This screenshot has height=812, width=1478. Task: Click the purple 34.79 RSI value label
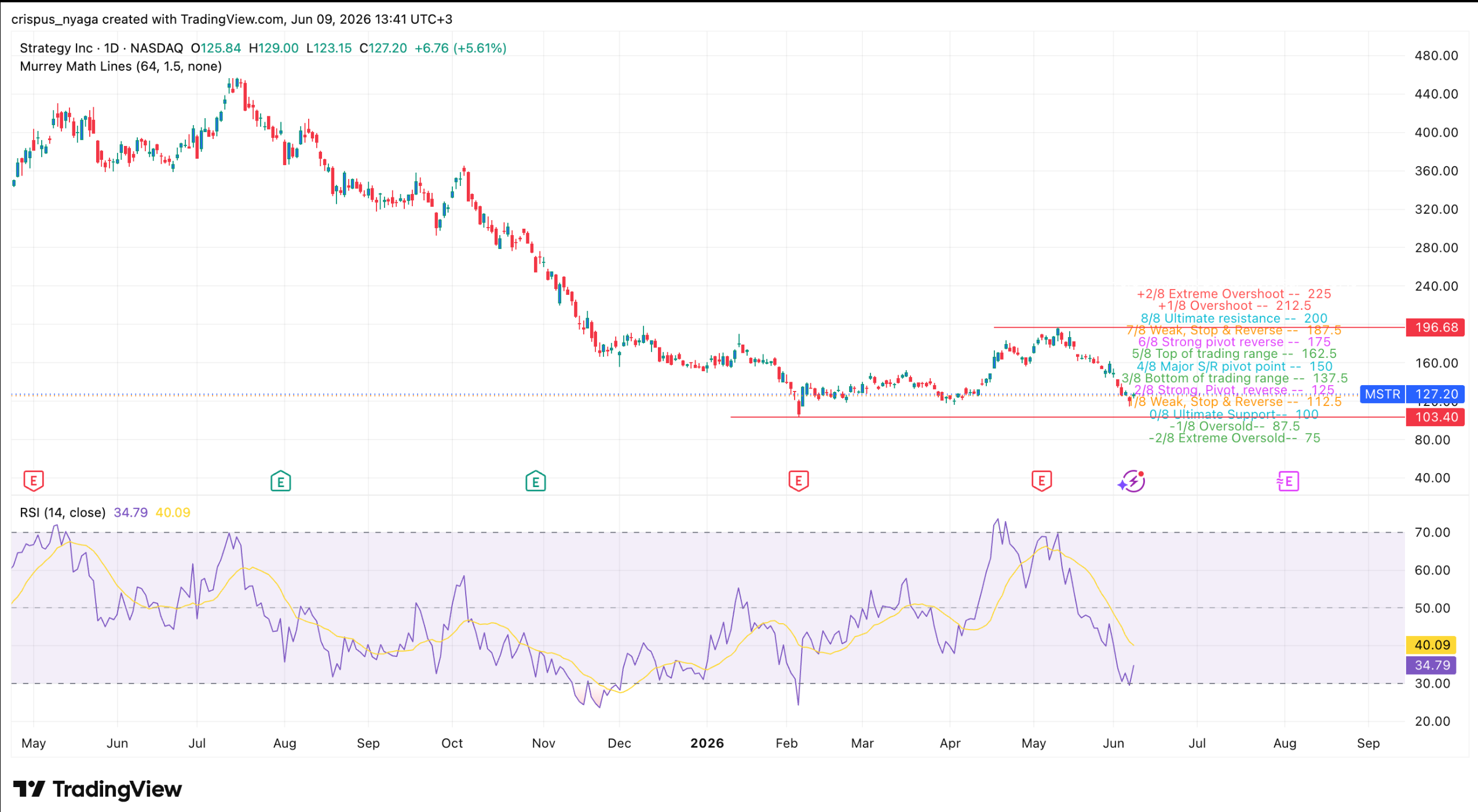pyautogui.click(x=1432, y=665)
